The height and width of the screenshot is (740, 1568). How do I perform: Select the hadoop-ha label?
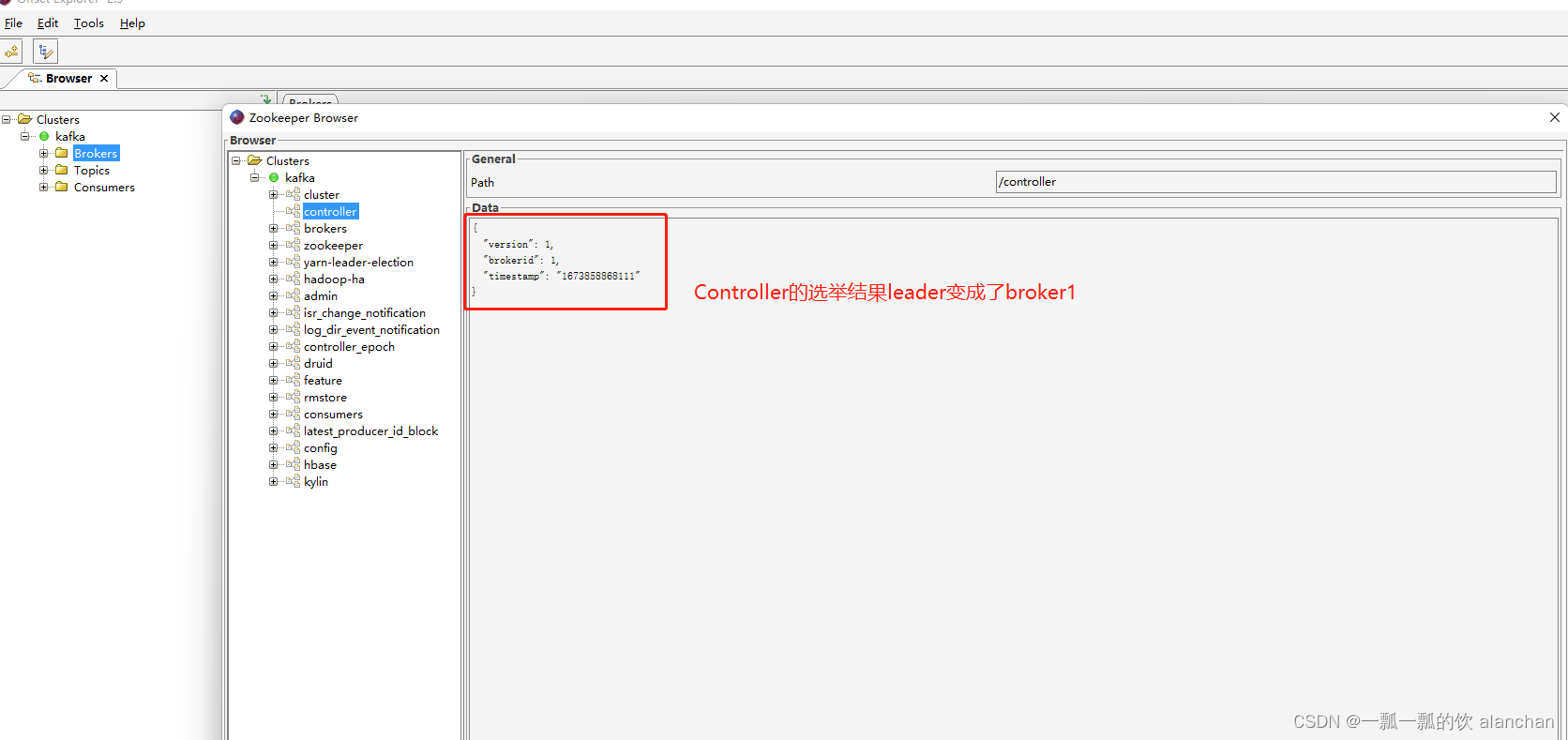click(x=334, y=279)
